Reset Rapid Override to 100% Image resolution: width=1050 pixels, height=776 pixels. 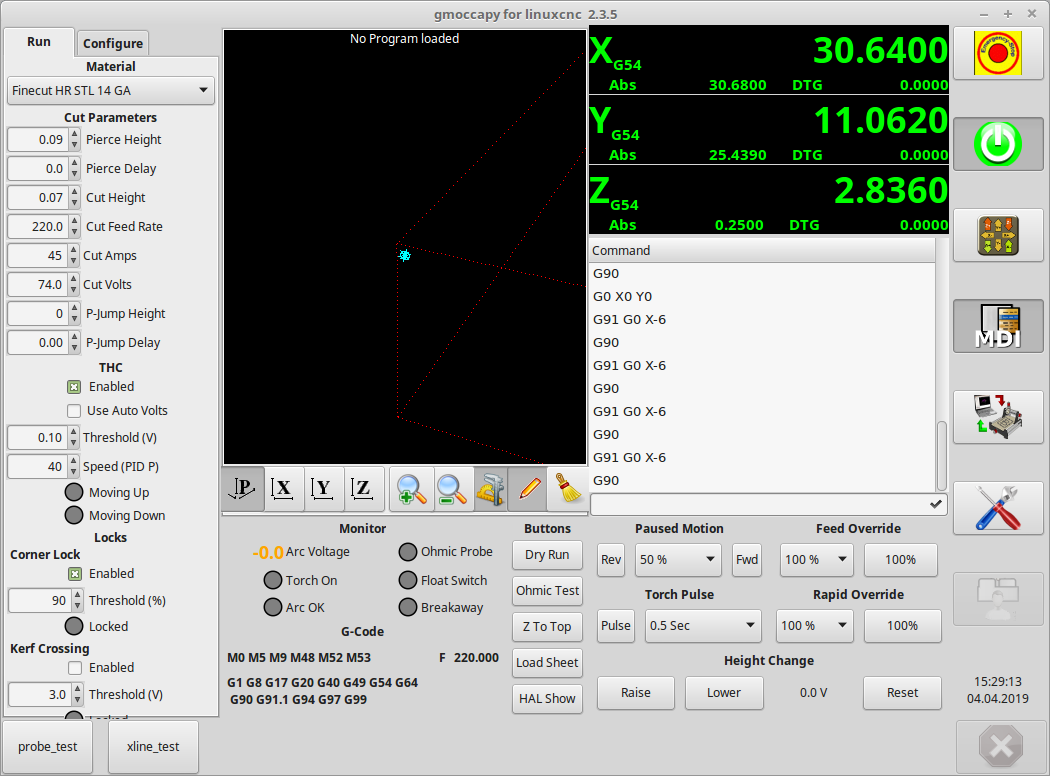(903, 626)
